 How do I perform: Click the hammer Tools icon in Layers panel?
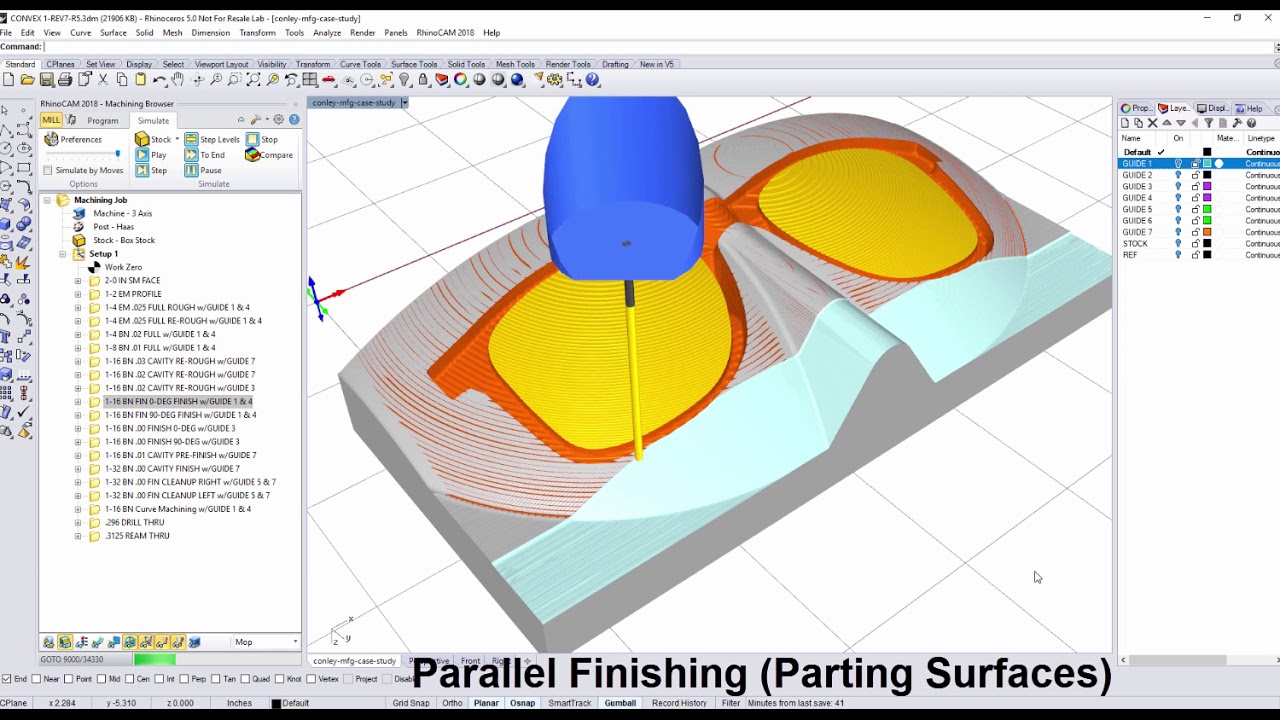coord(1237,123)
